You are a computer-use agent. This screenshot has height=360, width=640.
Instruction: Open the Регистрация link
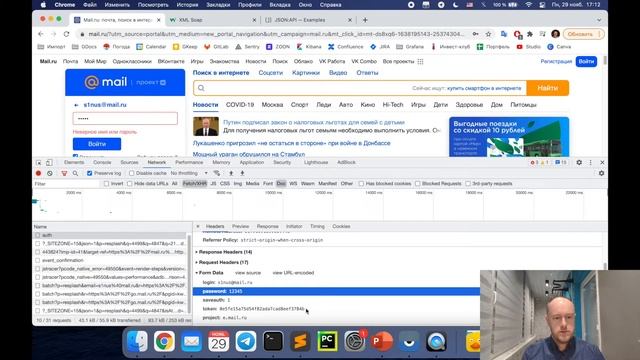pyautogui.click(x=556, y=61)
